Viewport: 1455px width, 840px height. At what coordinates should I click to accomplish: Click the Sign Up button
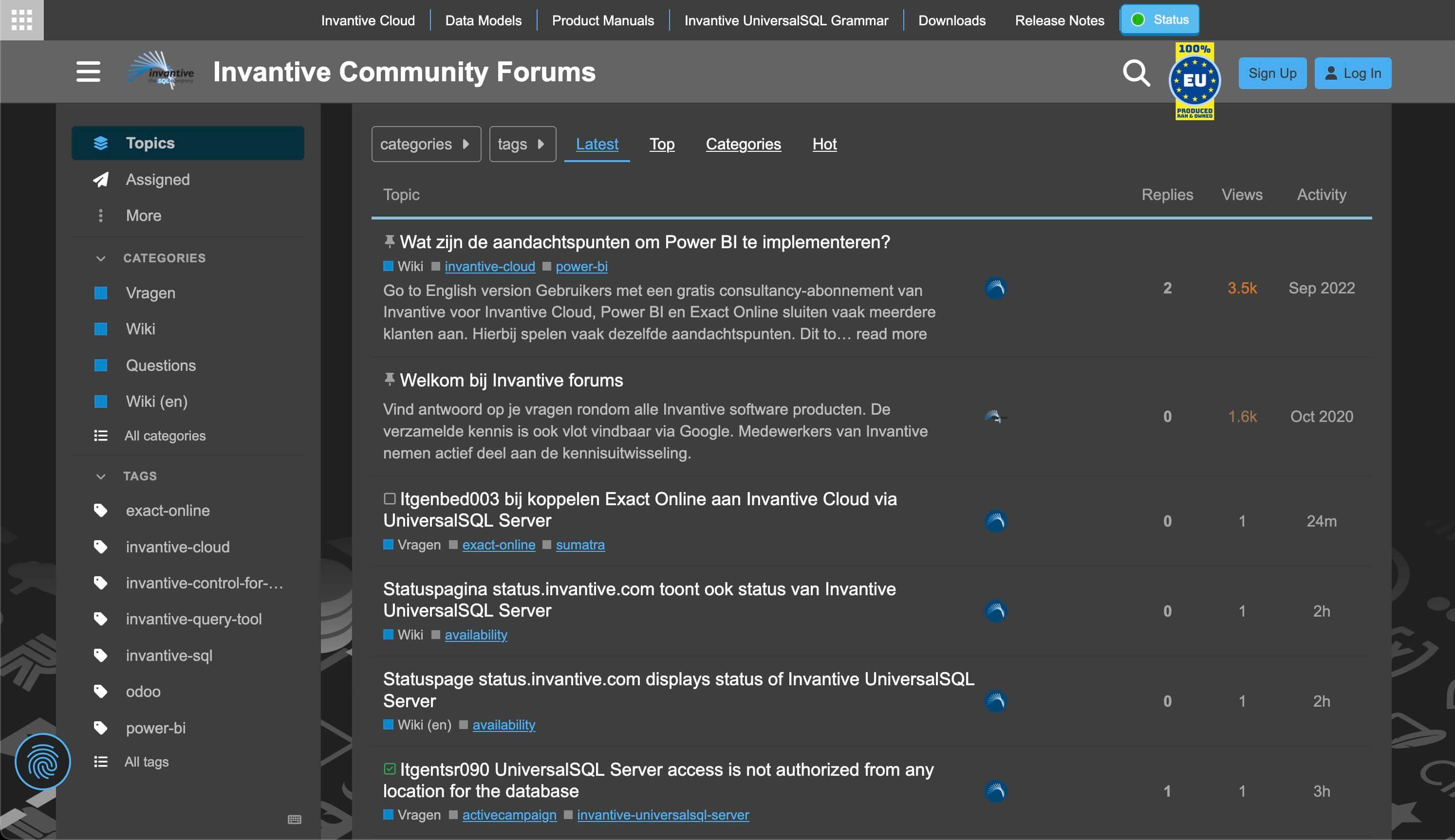click(1272, 73)
